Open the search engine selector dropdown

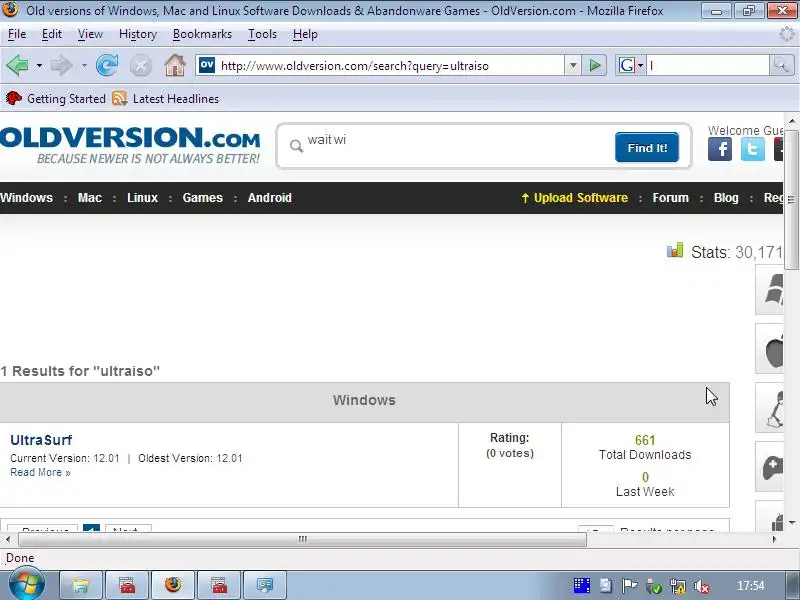pos(640,65)
